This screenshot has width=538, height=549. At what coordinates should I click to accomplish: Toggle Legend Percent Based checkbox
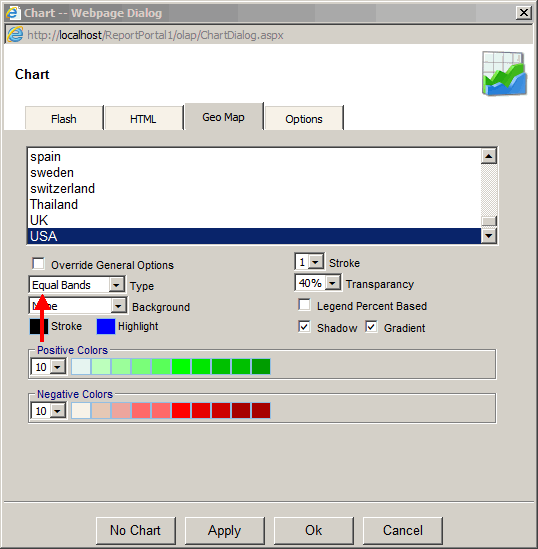(304, 305)
